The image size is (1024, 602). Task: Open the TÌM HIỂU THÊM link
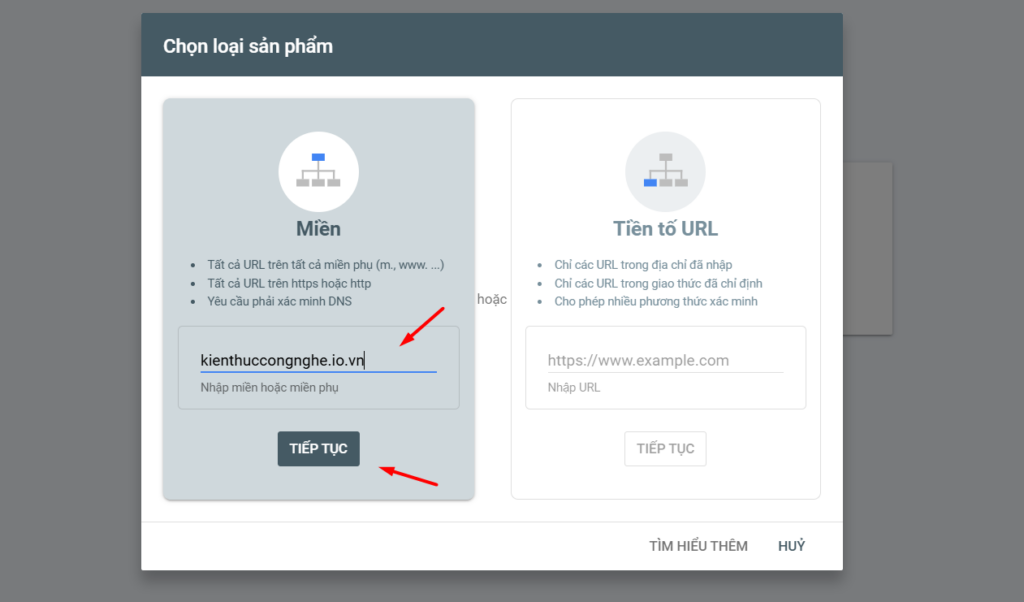click(698, 546)
